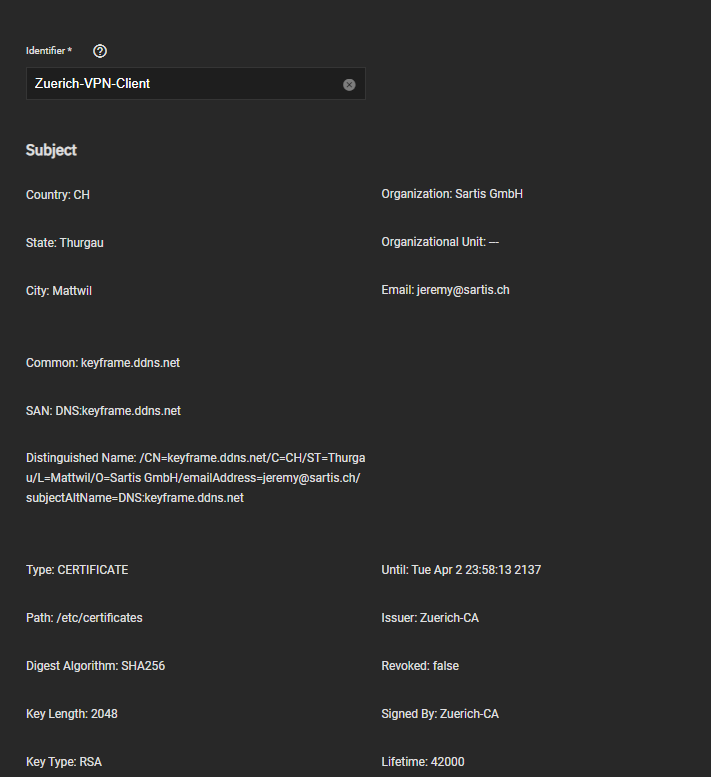Click the Issuer: Zuerich-CA entry
Viewport: 711px width, 777px height.
pyautogui.click(x=430, y=618)
